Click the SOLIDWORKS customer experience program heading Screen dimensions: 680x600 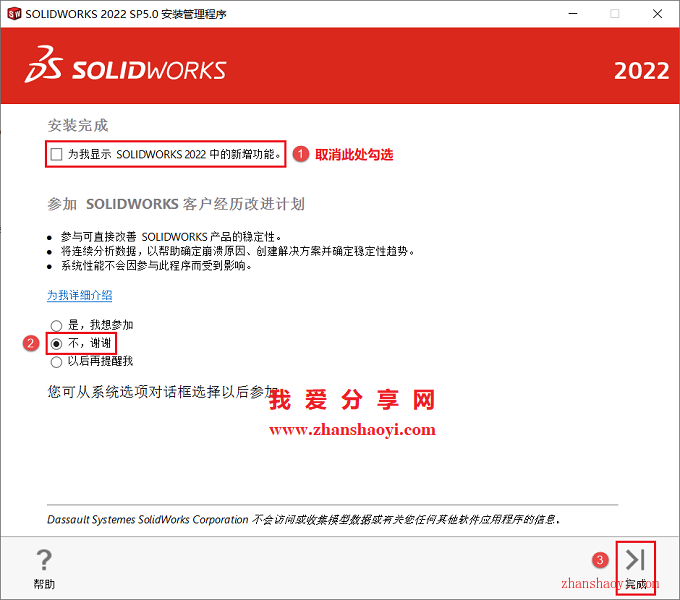tap(176, 204)
